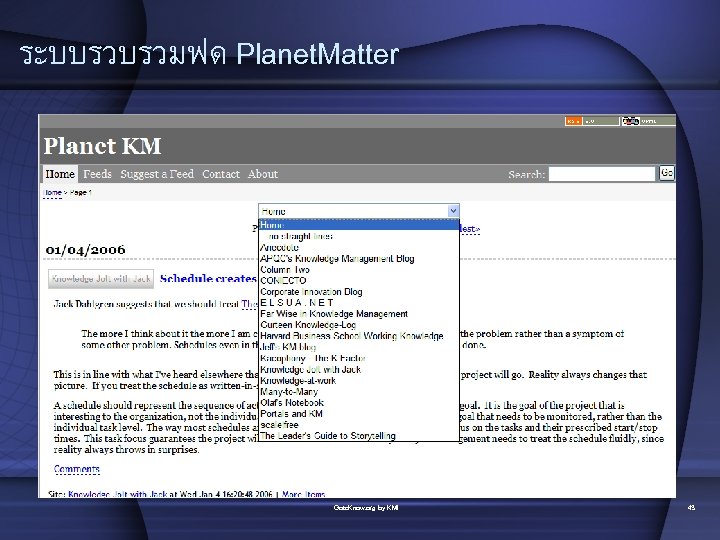Click the Latest pagination link
This screenshot has height=540, width=720.
(x=469, y=229)
